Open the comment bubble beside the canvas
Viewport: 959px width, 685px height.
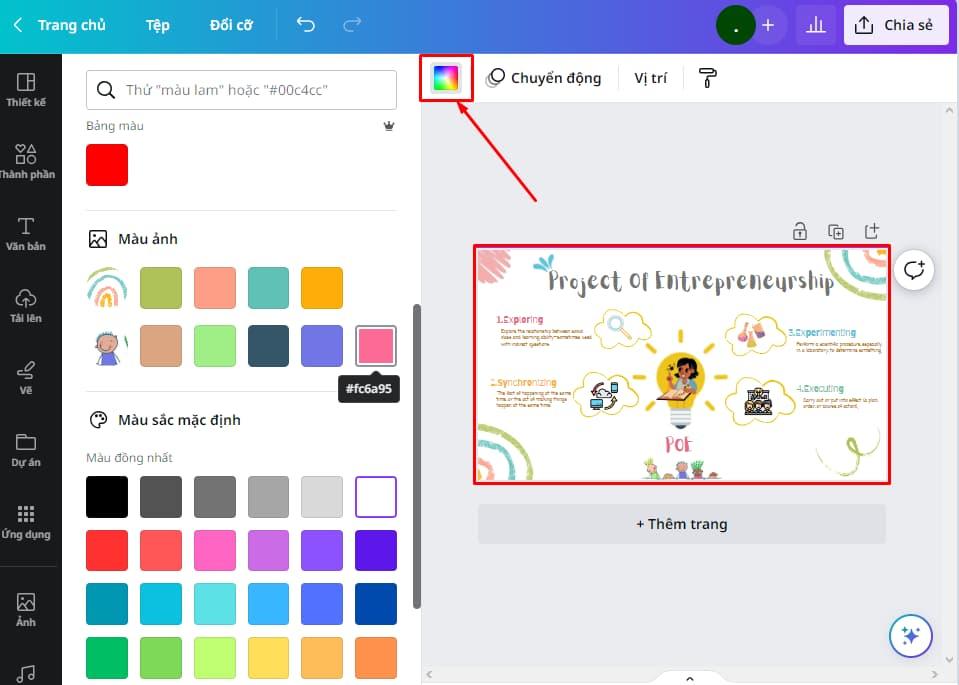[x=913, y=269]
